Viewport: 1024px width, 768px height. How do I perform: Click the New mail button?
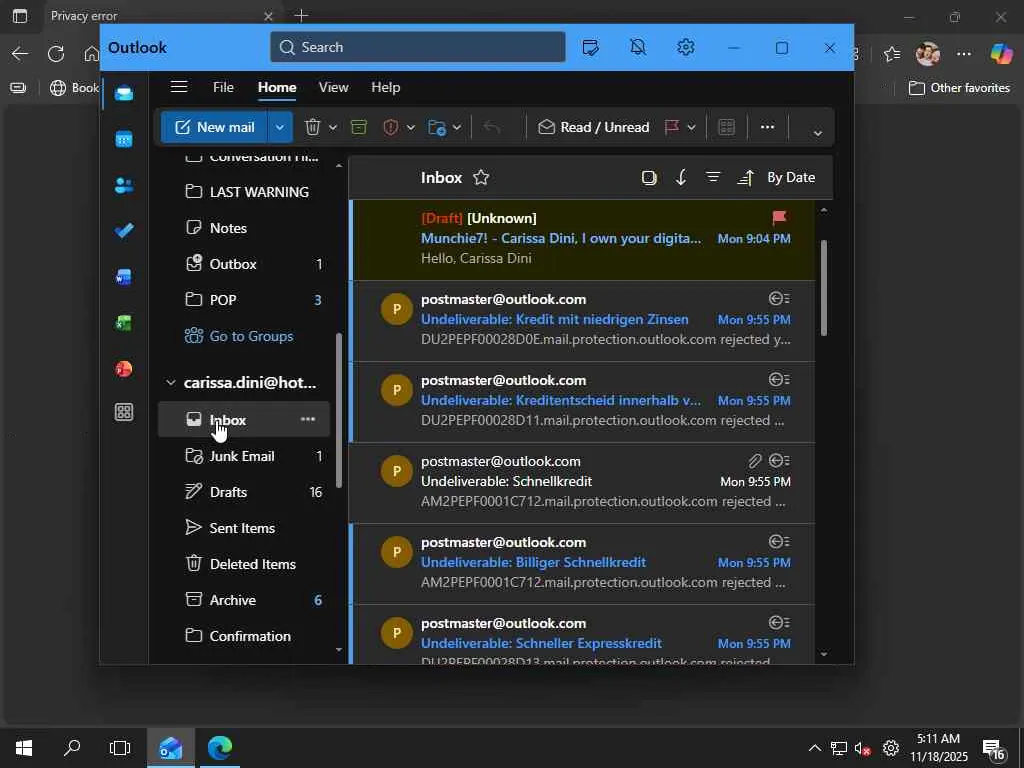(215, 127)
